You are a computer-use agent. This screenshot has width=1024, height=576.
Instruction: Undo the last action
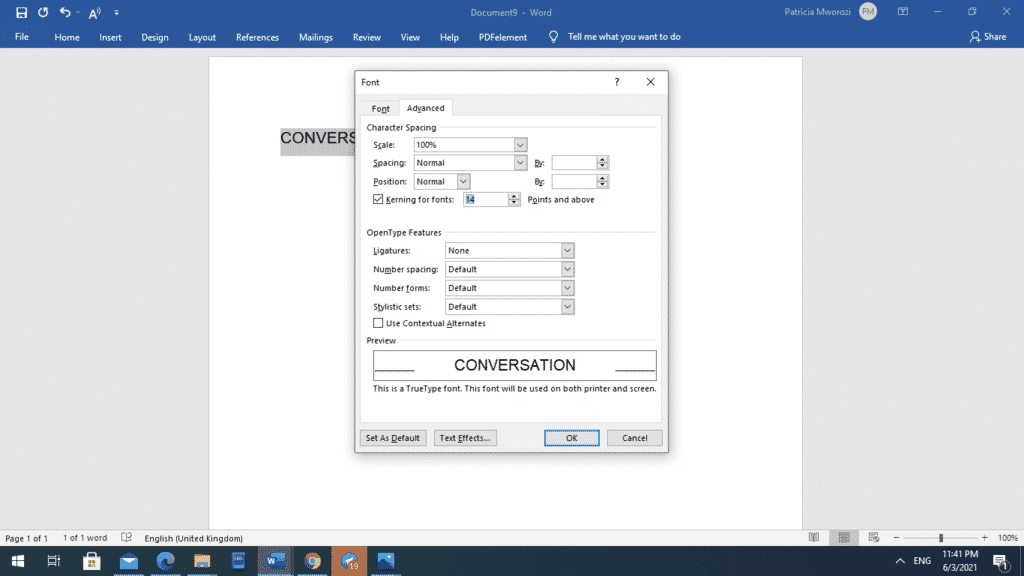(x=63, y=12)
